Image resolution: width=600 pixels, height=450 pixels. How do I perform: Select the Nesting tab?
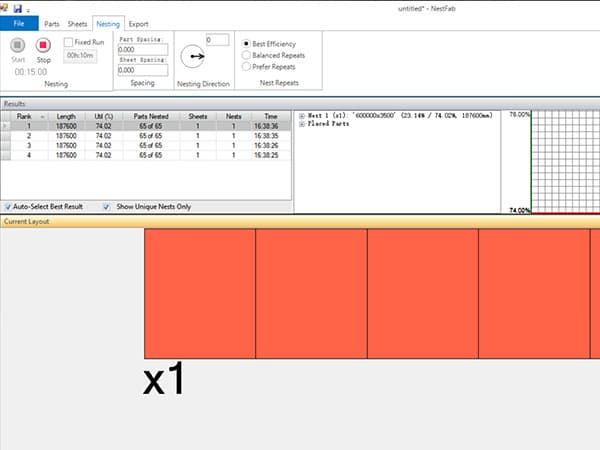[108, 24]
